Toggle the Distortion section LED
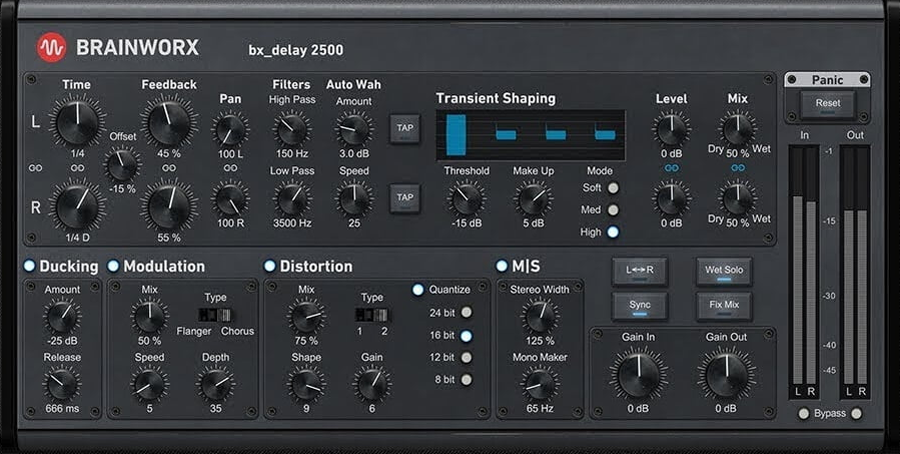 [x=269, y=266]
